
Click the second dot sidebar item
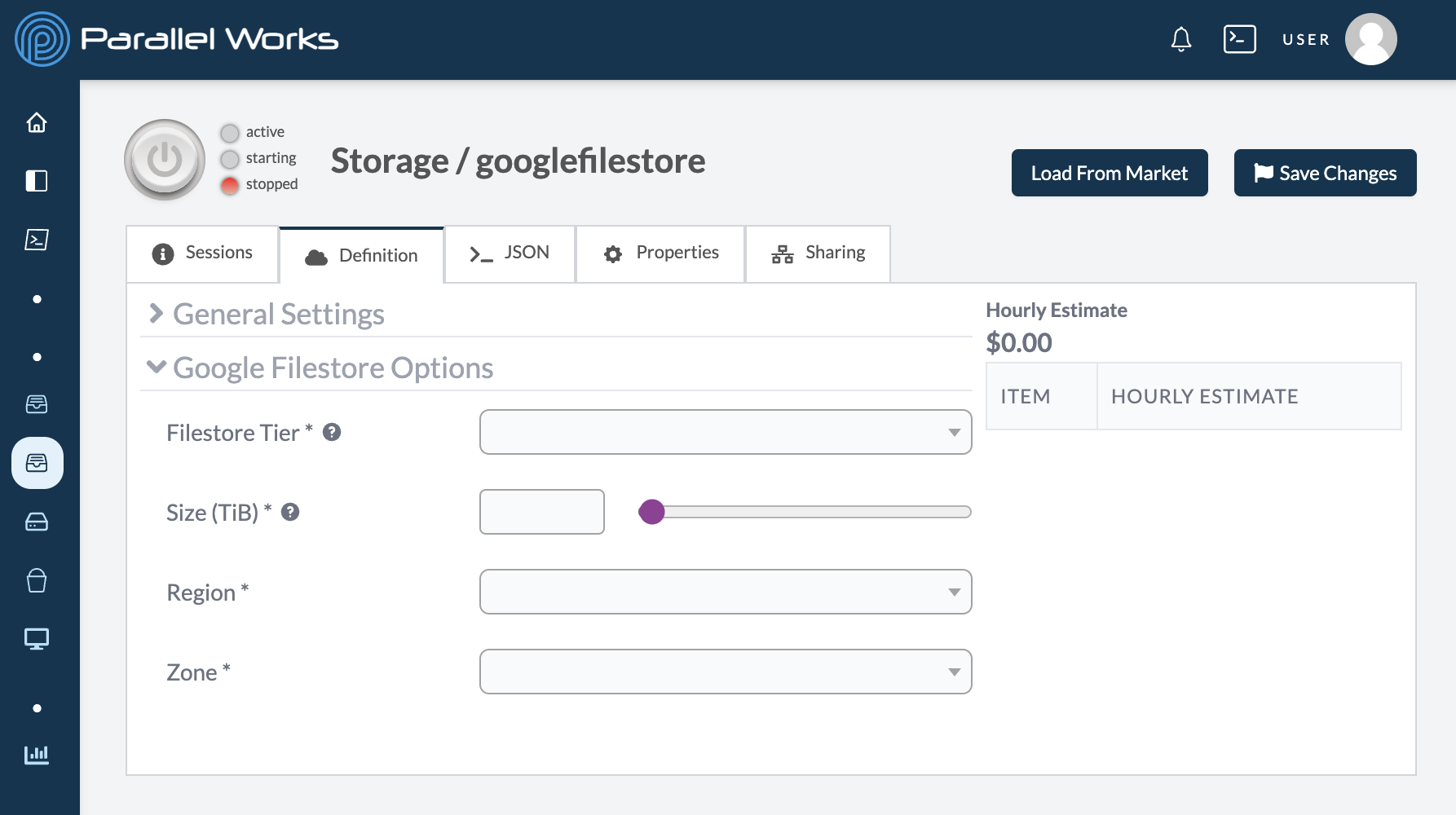point(37,357)
